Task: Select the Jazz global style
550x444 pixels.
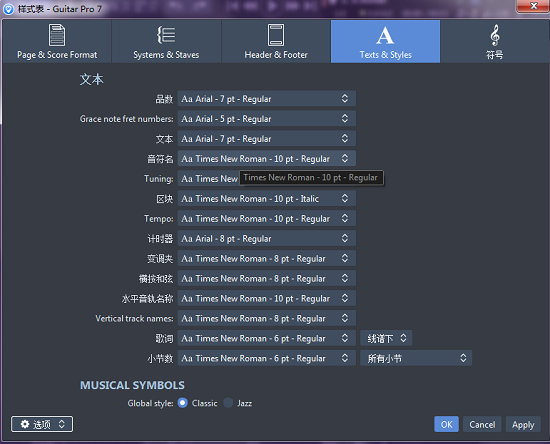Action: pos(228,403)
